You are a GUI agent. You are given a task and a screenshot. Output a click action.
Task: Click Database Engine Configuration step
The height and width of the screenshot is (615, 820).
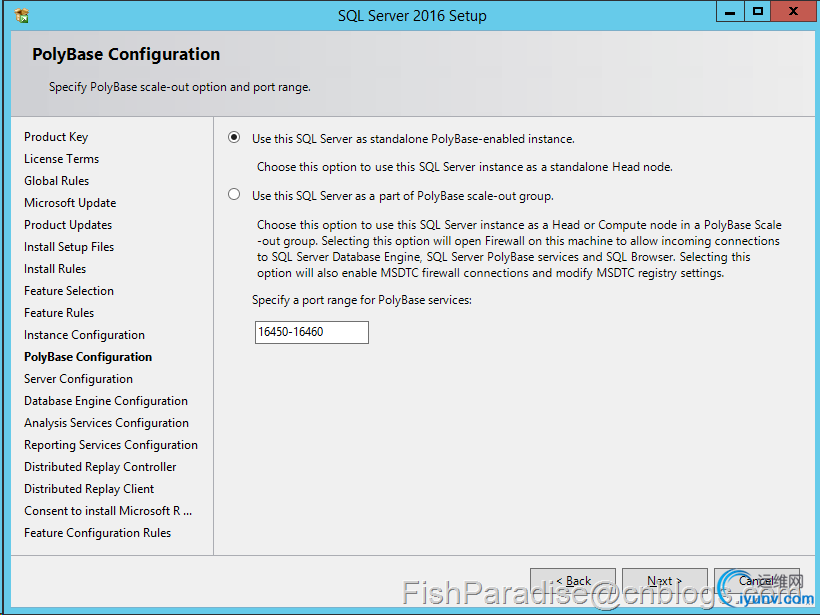pos(106,401)
